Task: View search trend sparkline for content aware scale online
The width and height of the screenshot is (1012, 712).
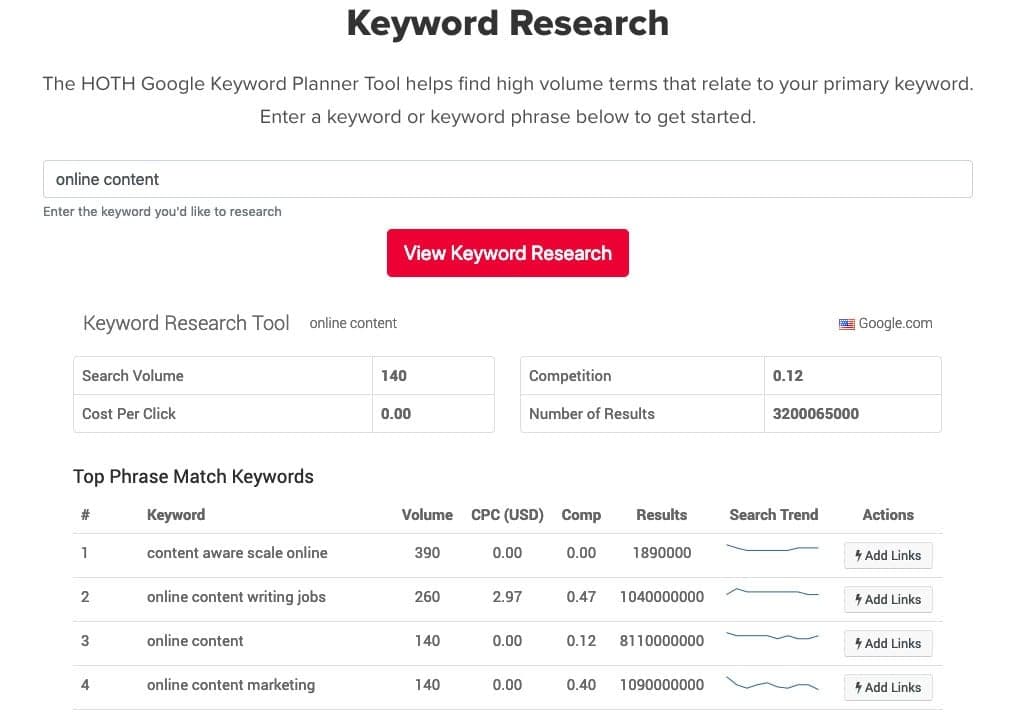Action: pos(772,549)
